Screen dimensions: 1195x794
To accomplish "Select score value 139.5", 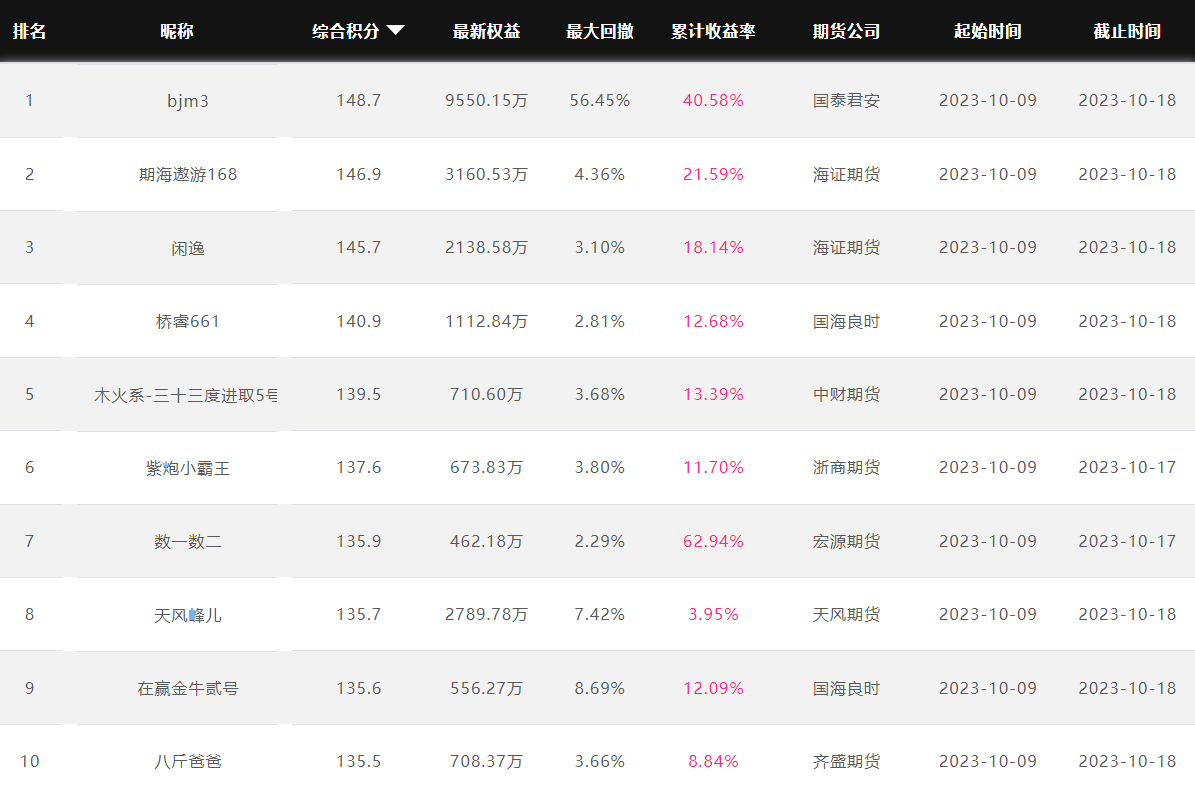I will [x=358, y=395].
